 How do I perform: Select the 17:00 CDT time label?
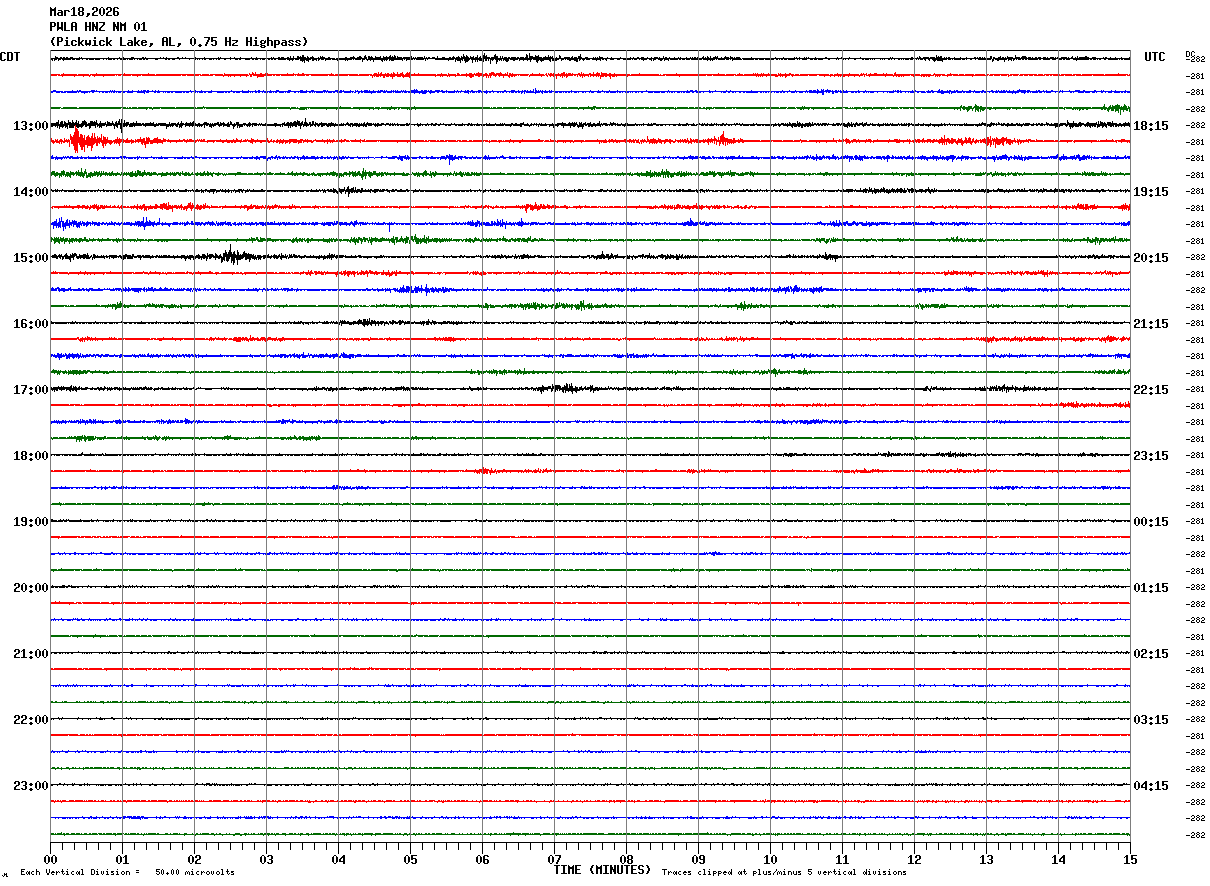30,390
